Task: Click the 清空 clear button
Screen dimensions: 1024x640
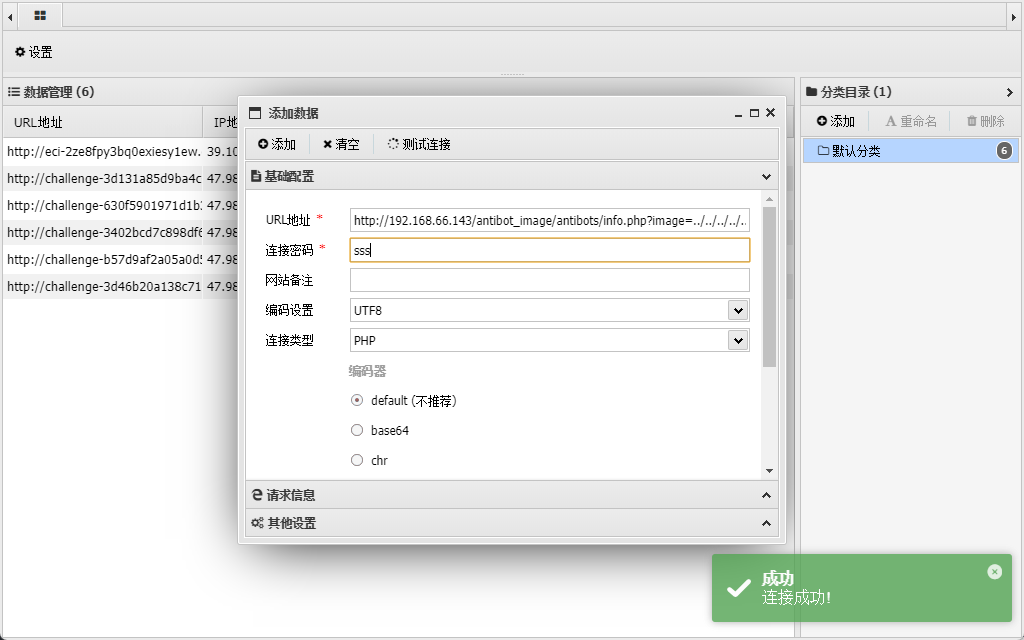Action: pyautogui.click(x=341, y=144)
